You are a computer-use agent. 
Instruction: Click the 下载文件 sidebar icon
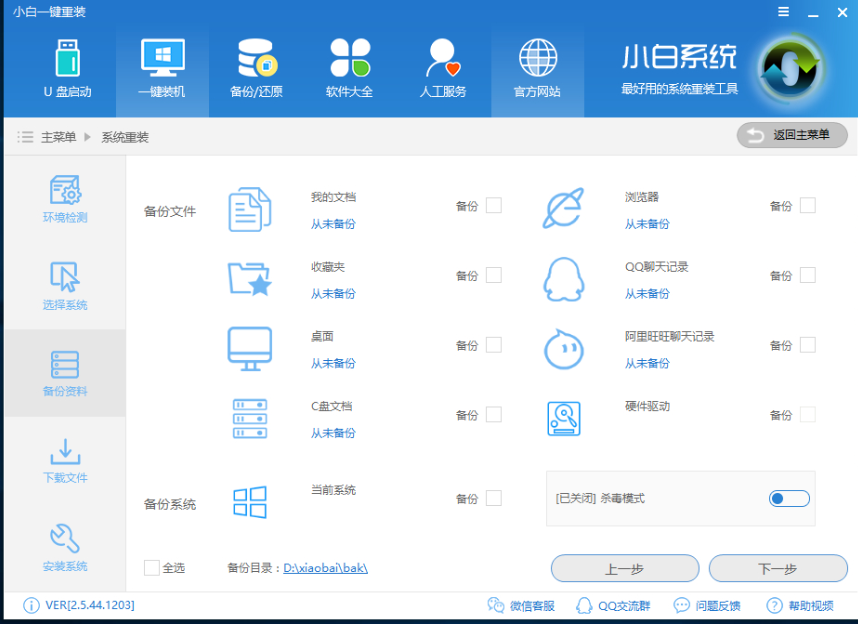click(x=66, y=459)
